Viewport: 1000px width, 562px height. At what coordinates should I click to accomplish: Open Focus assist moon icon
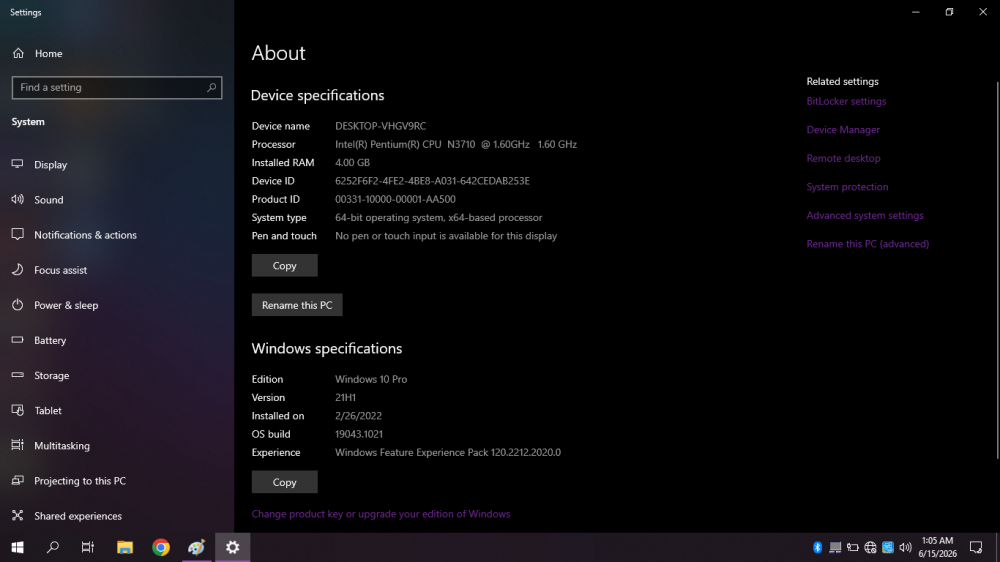(17, 270)
